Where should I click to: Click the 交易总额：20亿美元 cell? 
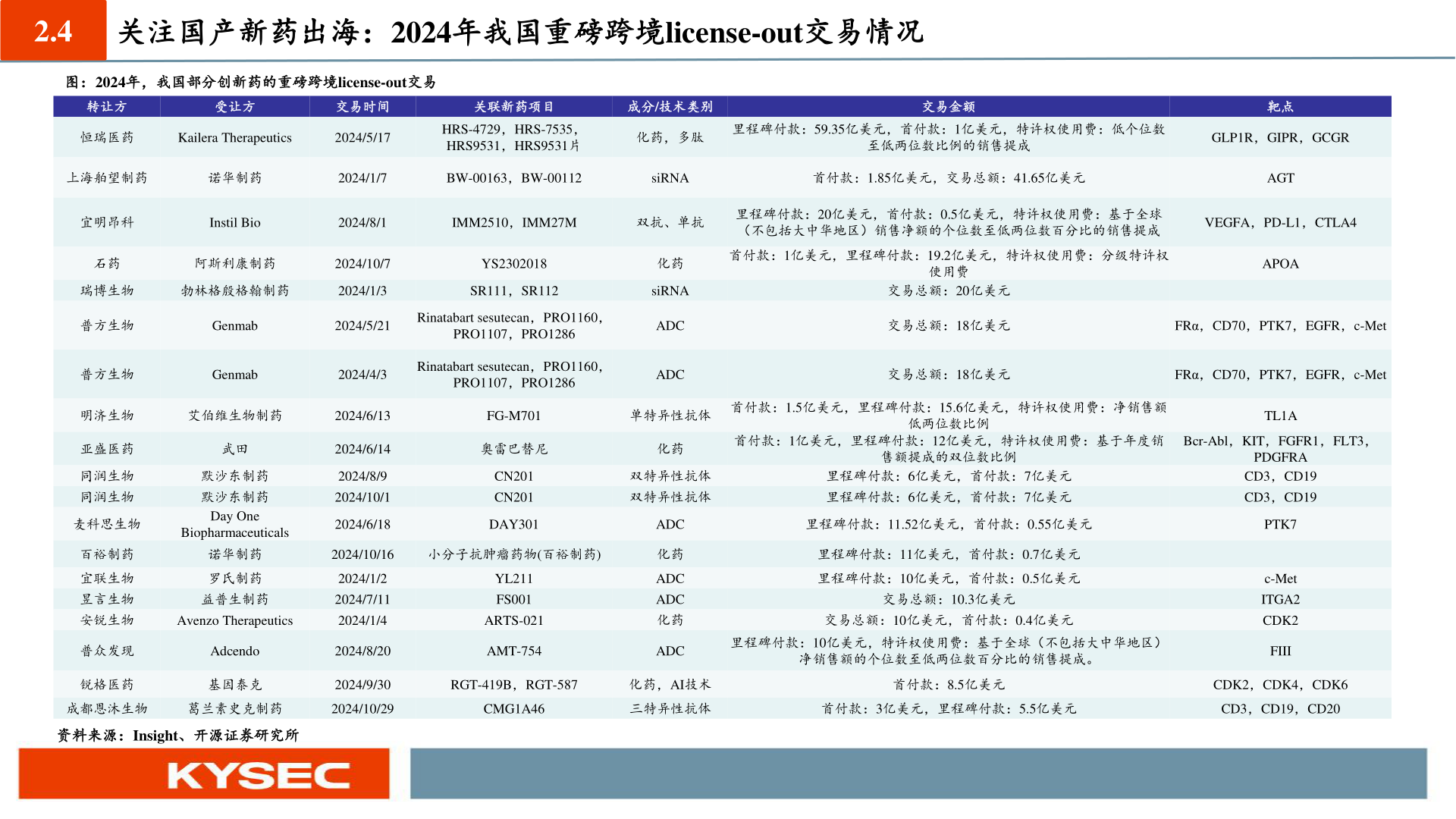pyautogui.click(x=949, y=290)
